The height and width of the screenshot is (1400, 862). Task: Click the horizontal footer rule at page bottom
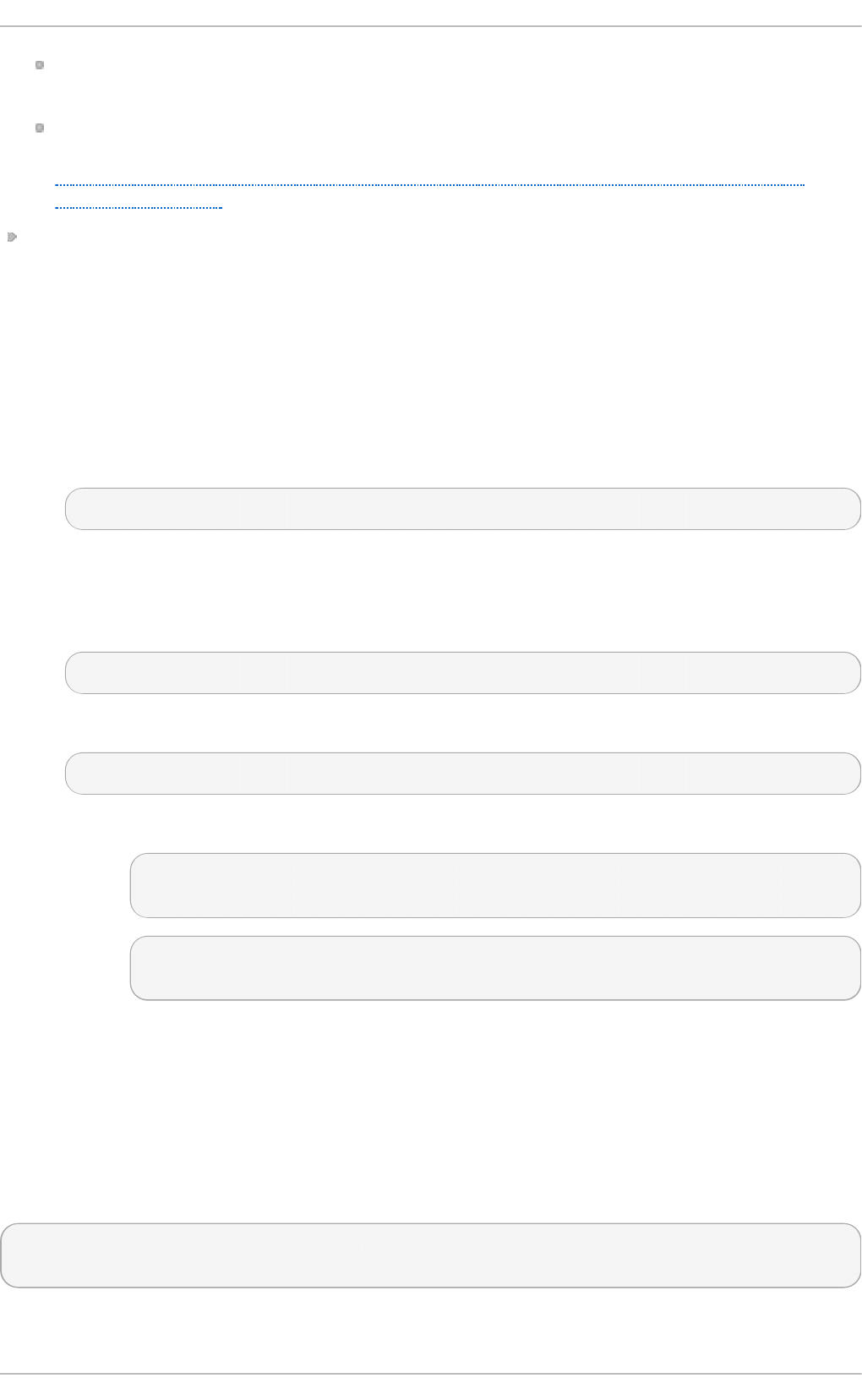(x=431, y=1374)
